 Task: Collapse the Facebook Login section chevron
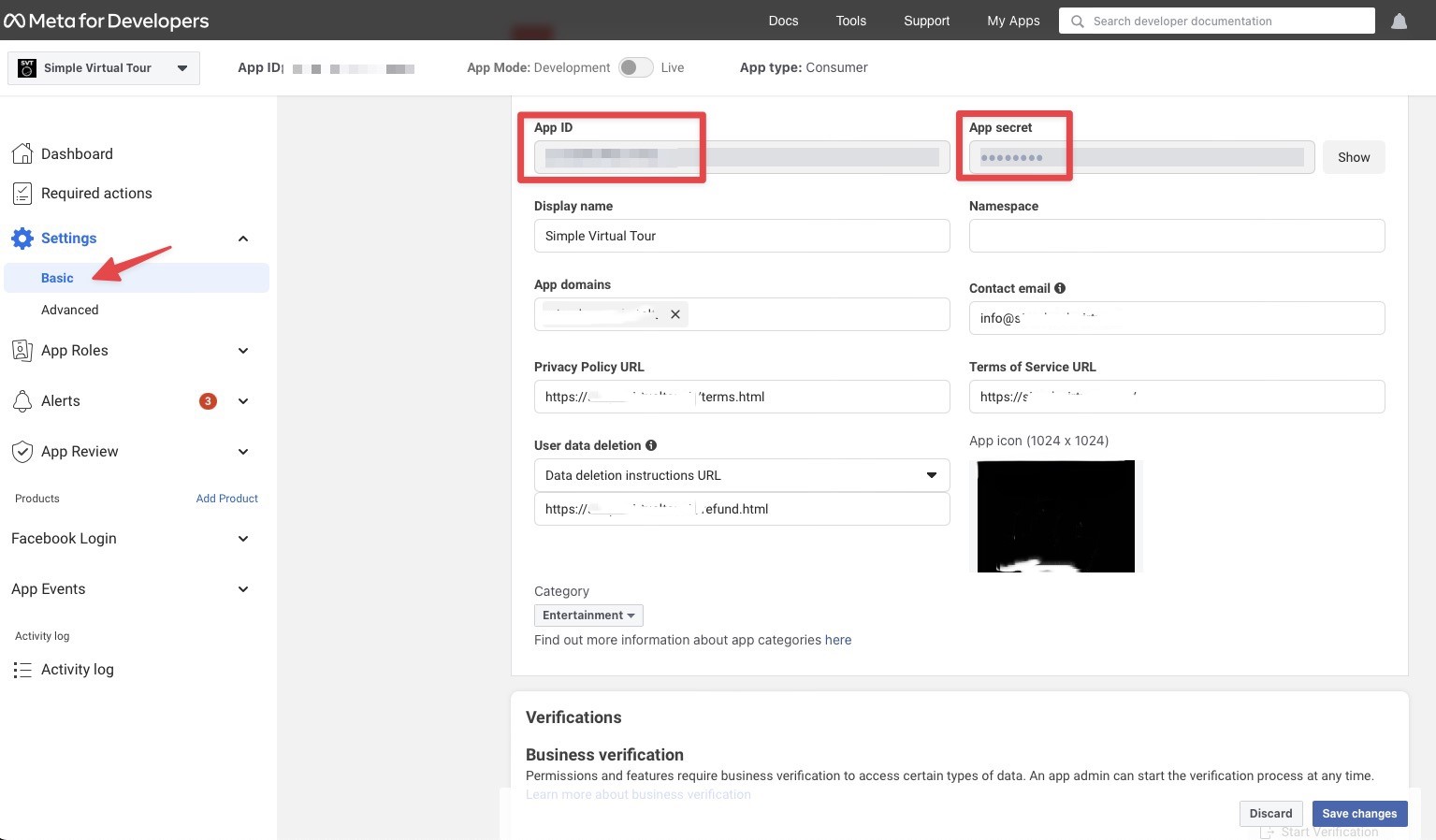(242, 538)
